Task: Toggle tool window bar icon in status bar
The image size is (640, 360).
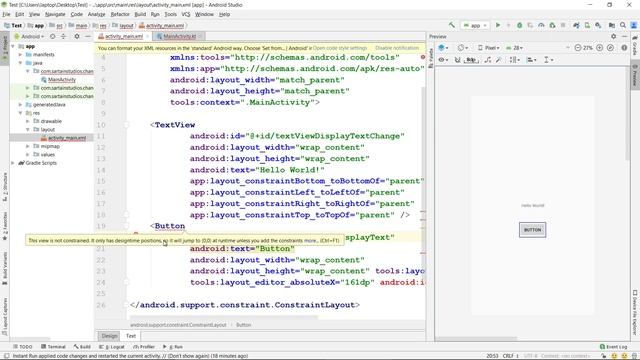Action: pos(6,356)
